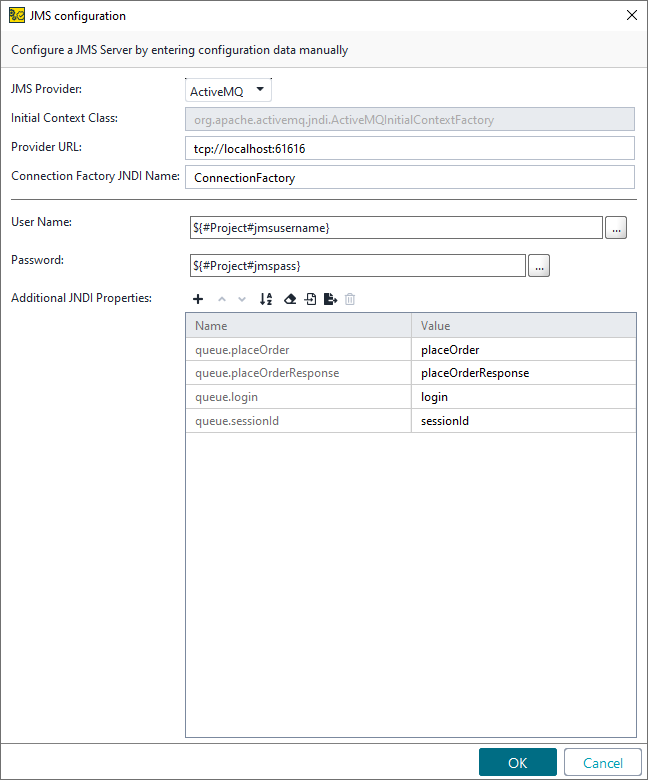This screenshot has width=648, height=780.
Task: Click the placeOrderResponse value cell
Action: pos(524,373)
